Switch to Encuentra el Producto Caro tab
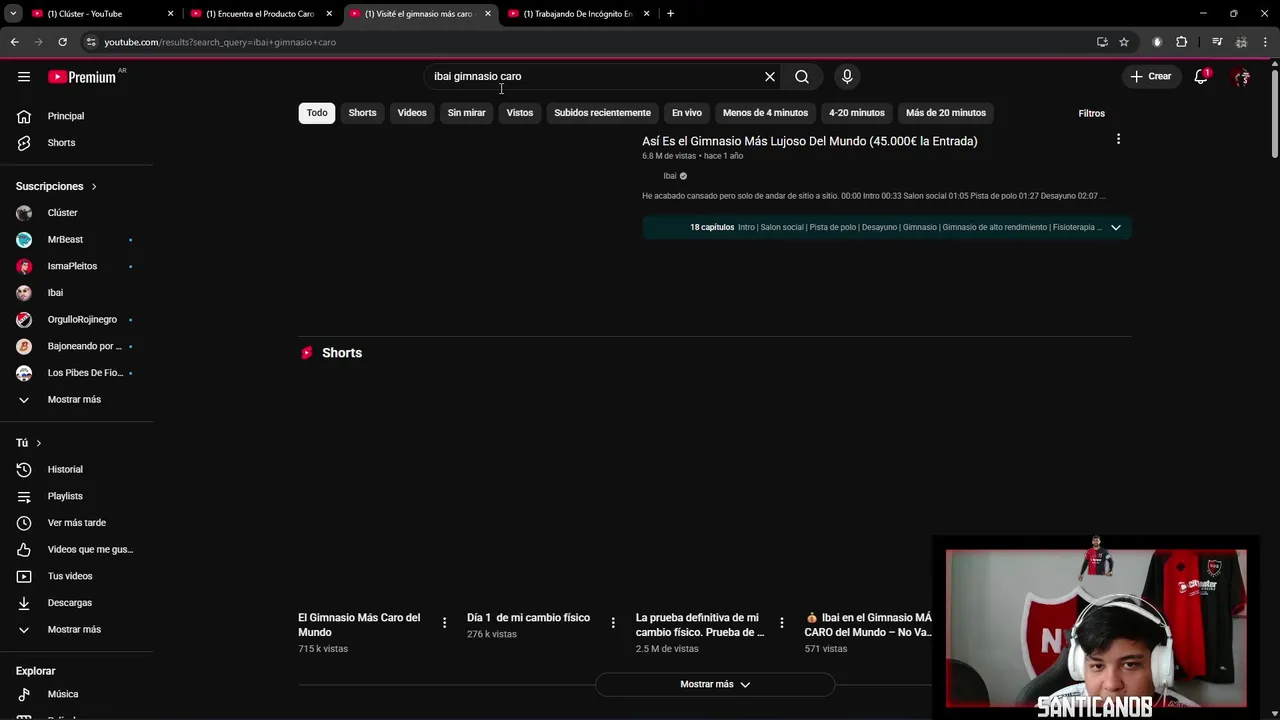This screenshot has height=720, width=1280. tap(262, 13)
